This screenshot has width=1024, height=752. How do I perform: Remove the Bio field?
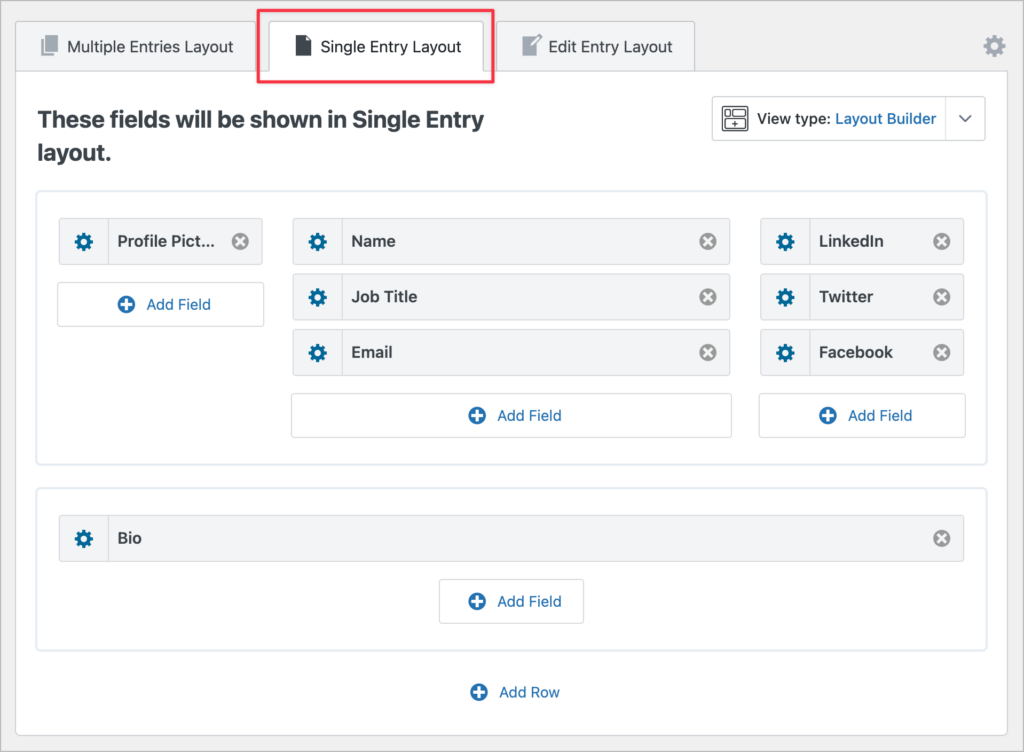point(941,539)
